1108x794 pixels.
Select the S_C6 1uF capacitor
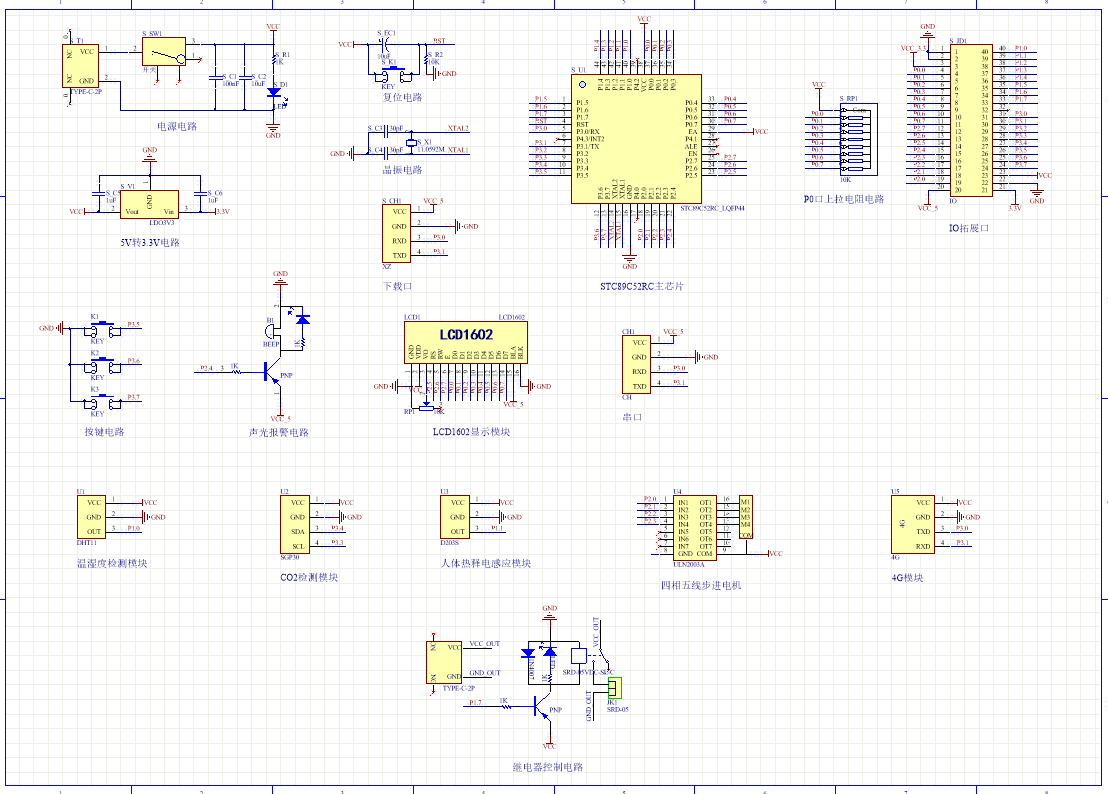(200, 192)
